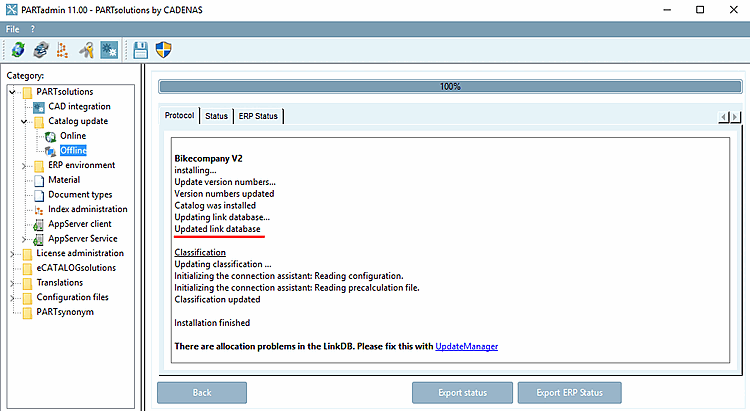Screen dimensions: 750x411
Task: Click the Back button
Action: 202,393
